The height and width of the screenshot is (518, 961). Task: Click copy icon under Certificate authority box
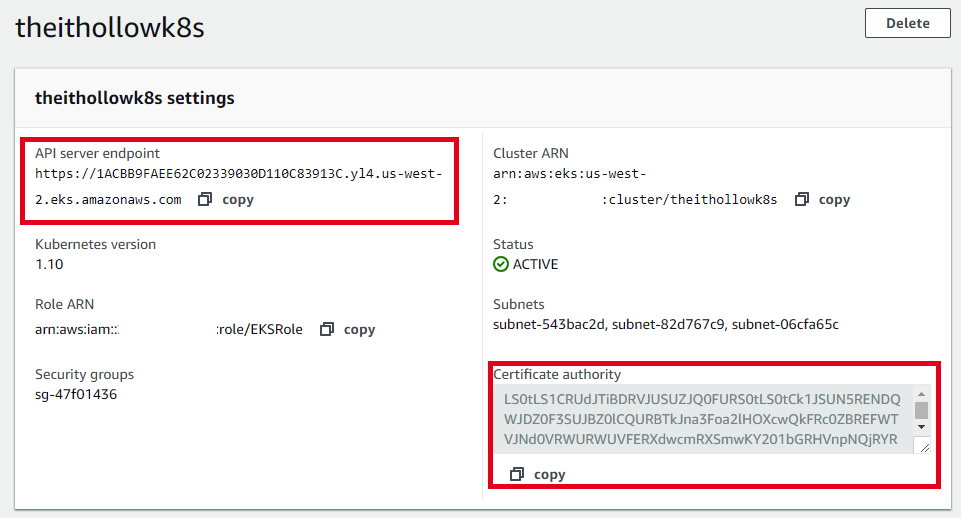[517, 474]
